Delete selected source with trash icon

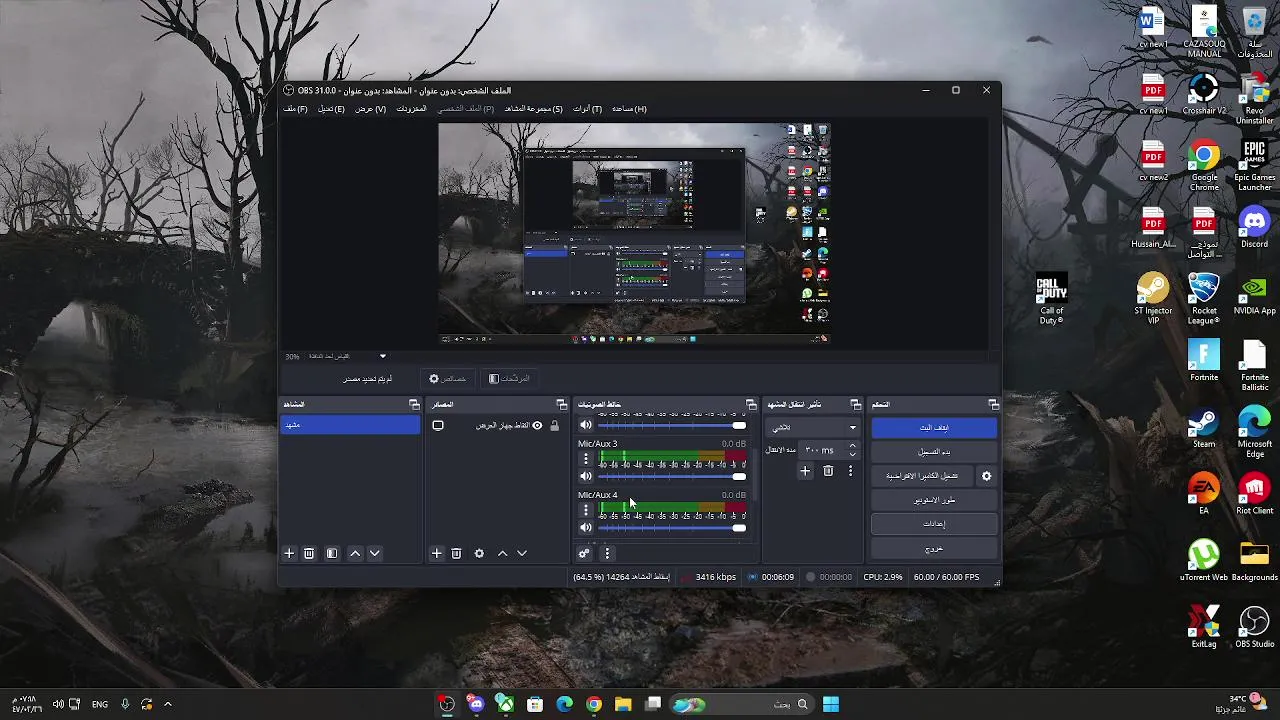[456, 553]
